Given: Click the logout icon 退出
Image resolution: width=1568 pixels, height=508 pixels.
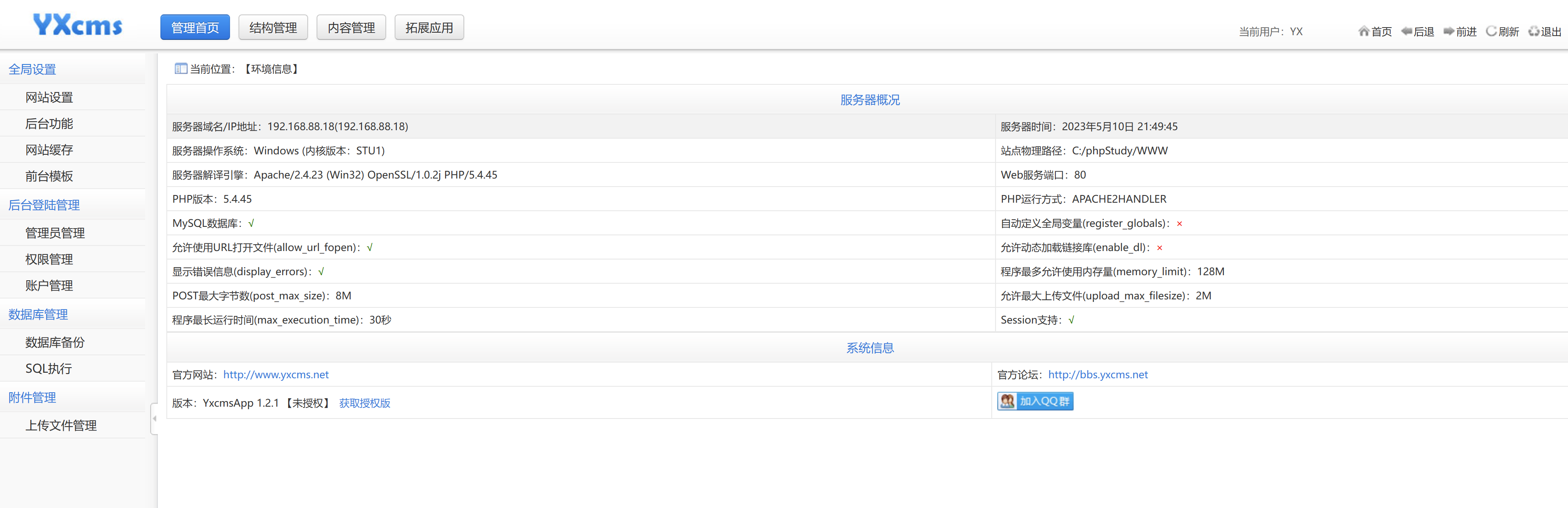Looking at the screenshot, I should point(1534,31).
